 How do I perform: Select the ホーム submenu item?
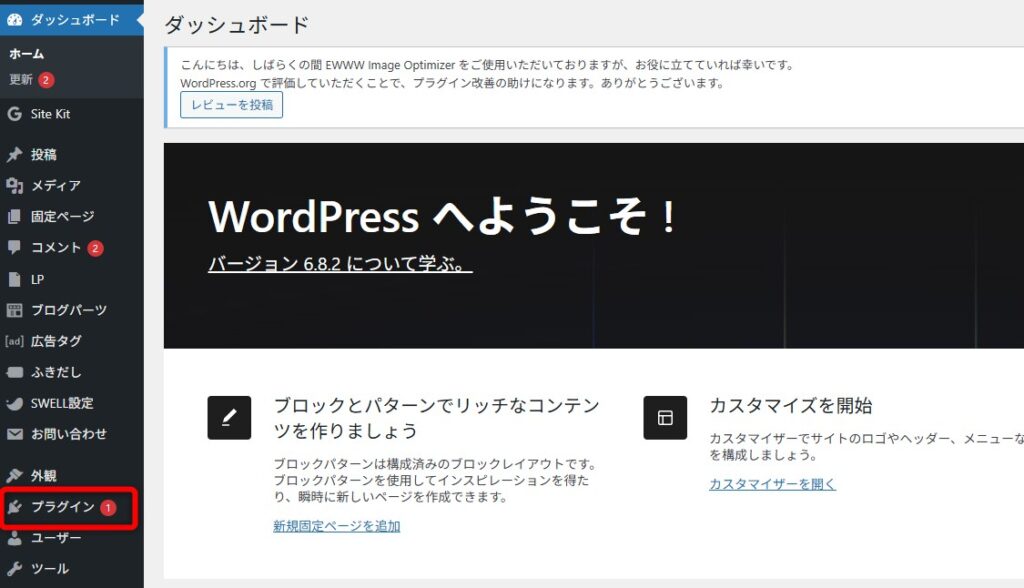click(x=27, y=54)
